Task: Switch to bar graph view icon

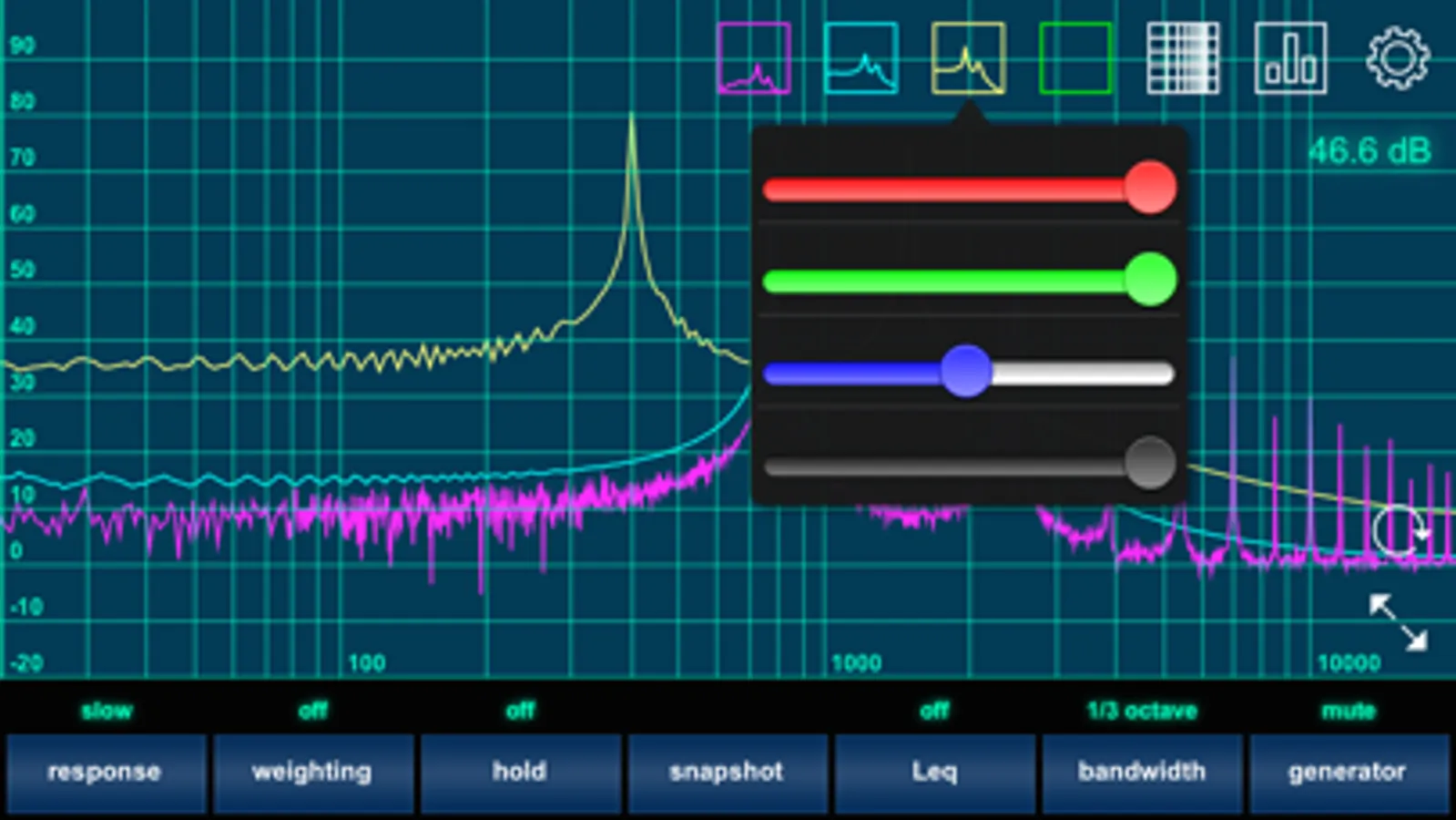Action: (1290, 59)
